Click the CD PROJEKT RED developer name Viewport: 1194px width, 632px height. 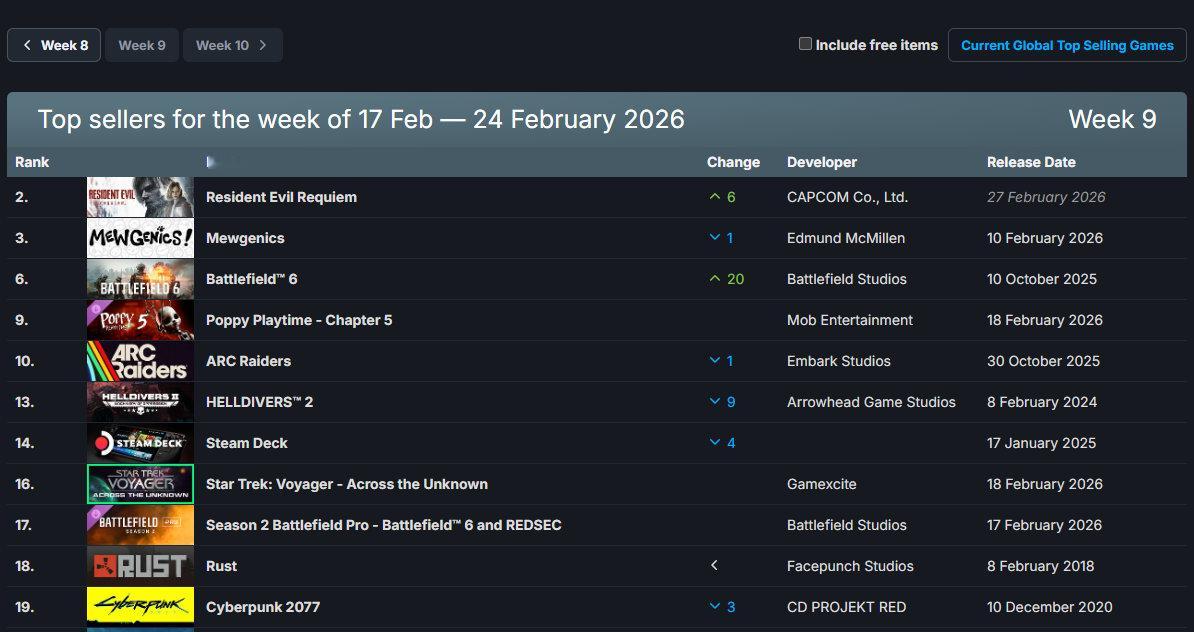point(846,607)
